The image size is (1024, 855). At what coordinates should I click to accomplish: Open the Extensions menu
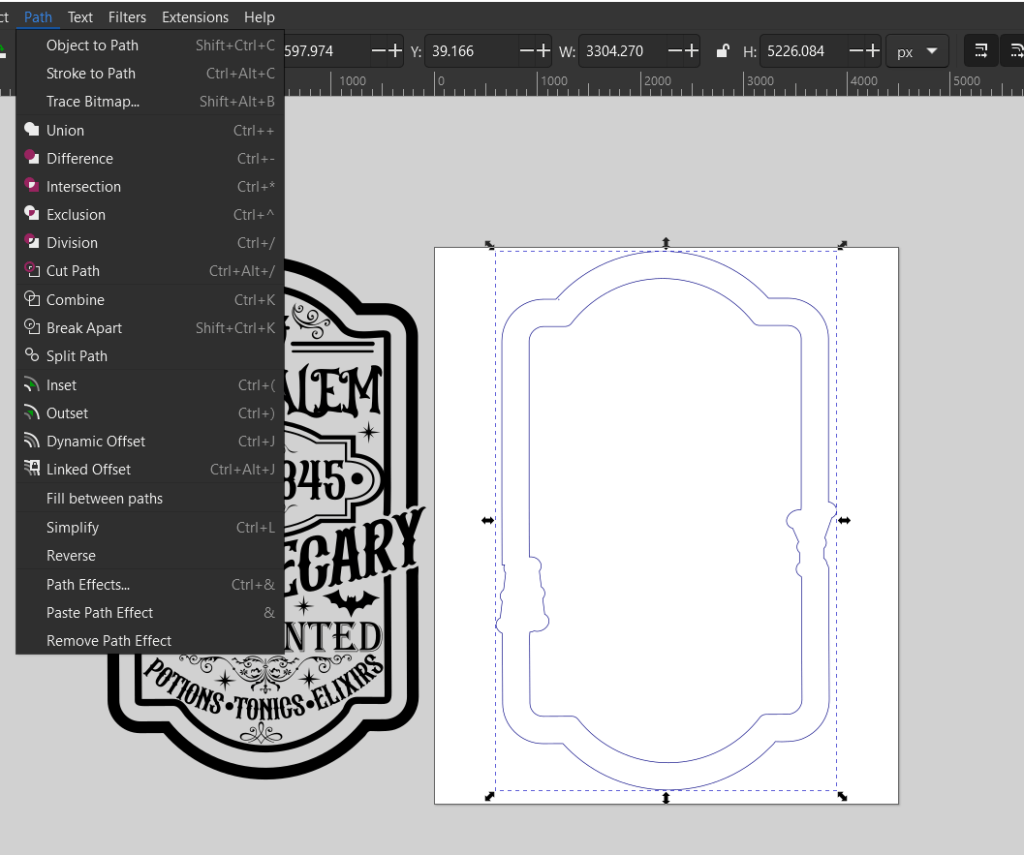[195, 17]
